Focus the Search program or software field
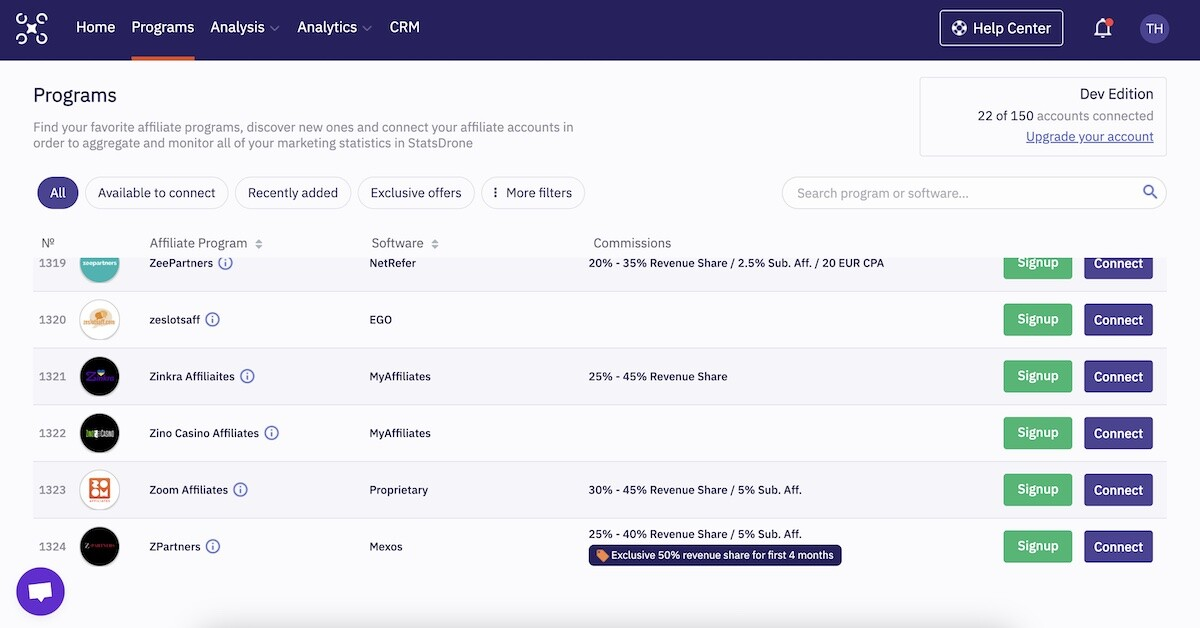 [960, 193]
